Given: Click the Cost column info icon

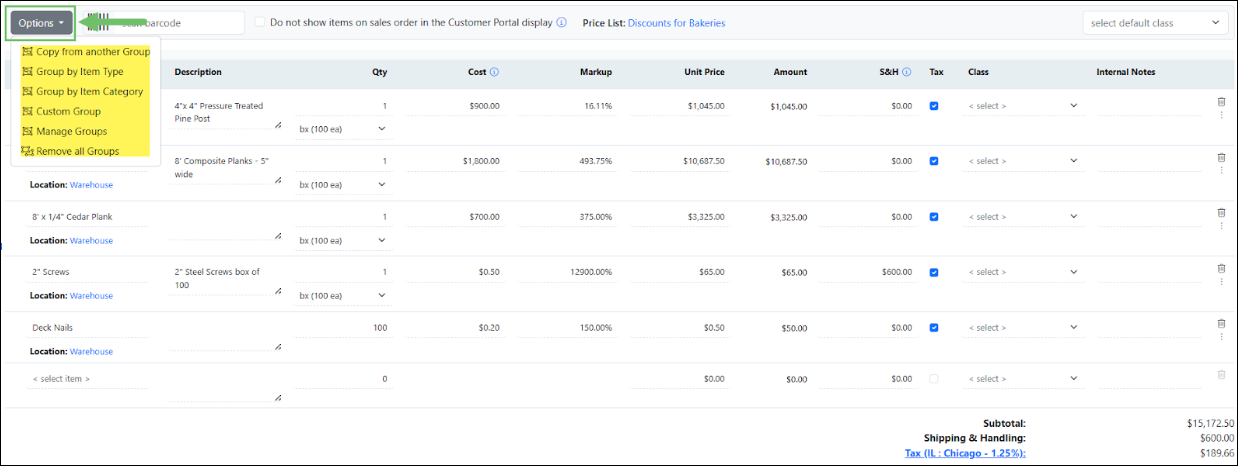Looking at the screenshot, I should click(495, 72).
